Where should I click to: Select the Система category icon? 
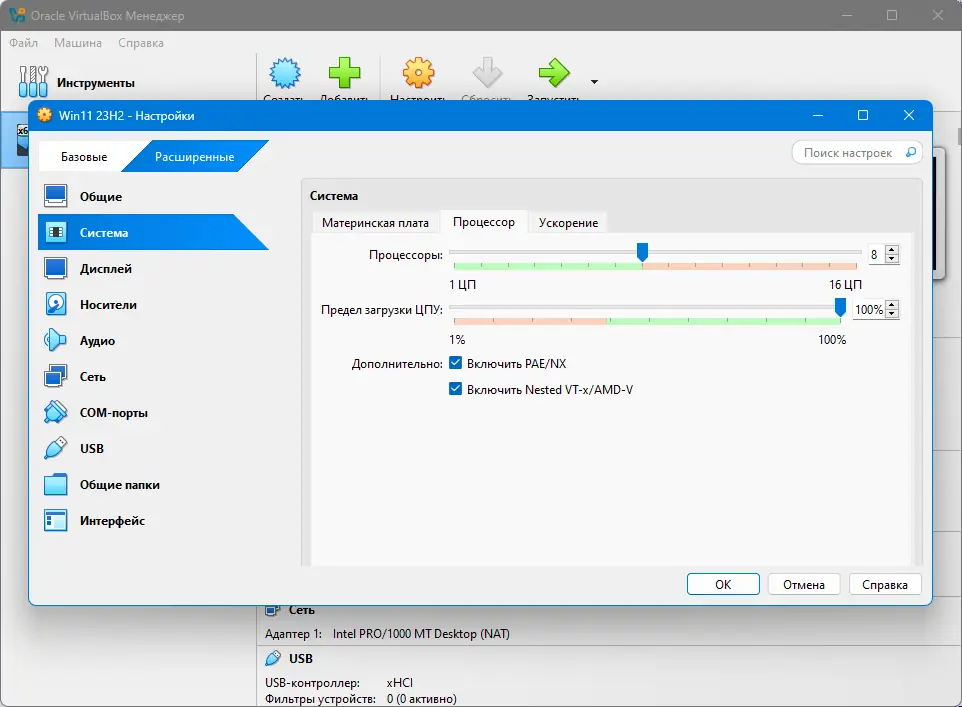[56, 233]
